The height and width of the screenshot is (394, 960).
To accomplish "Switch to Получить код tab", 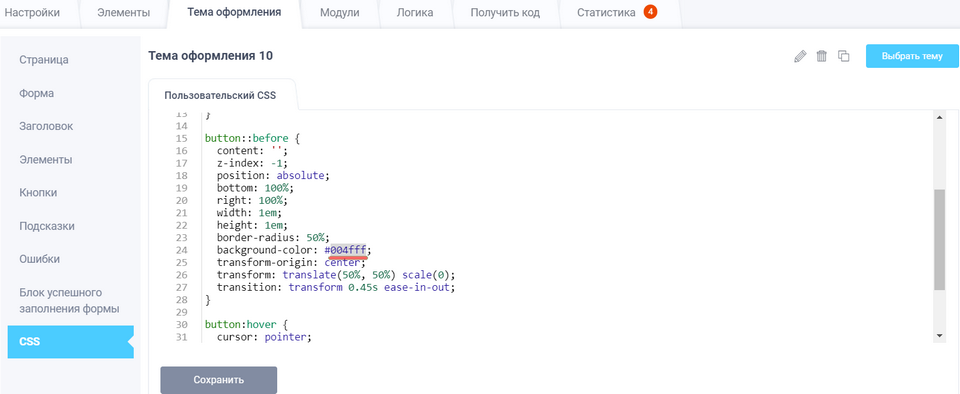I will click(x=505, y=13).
